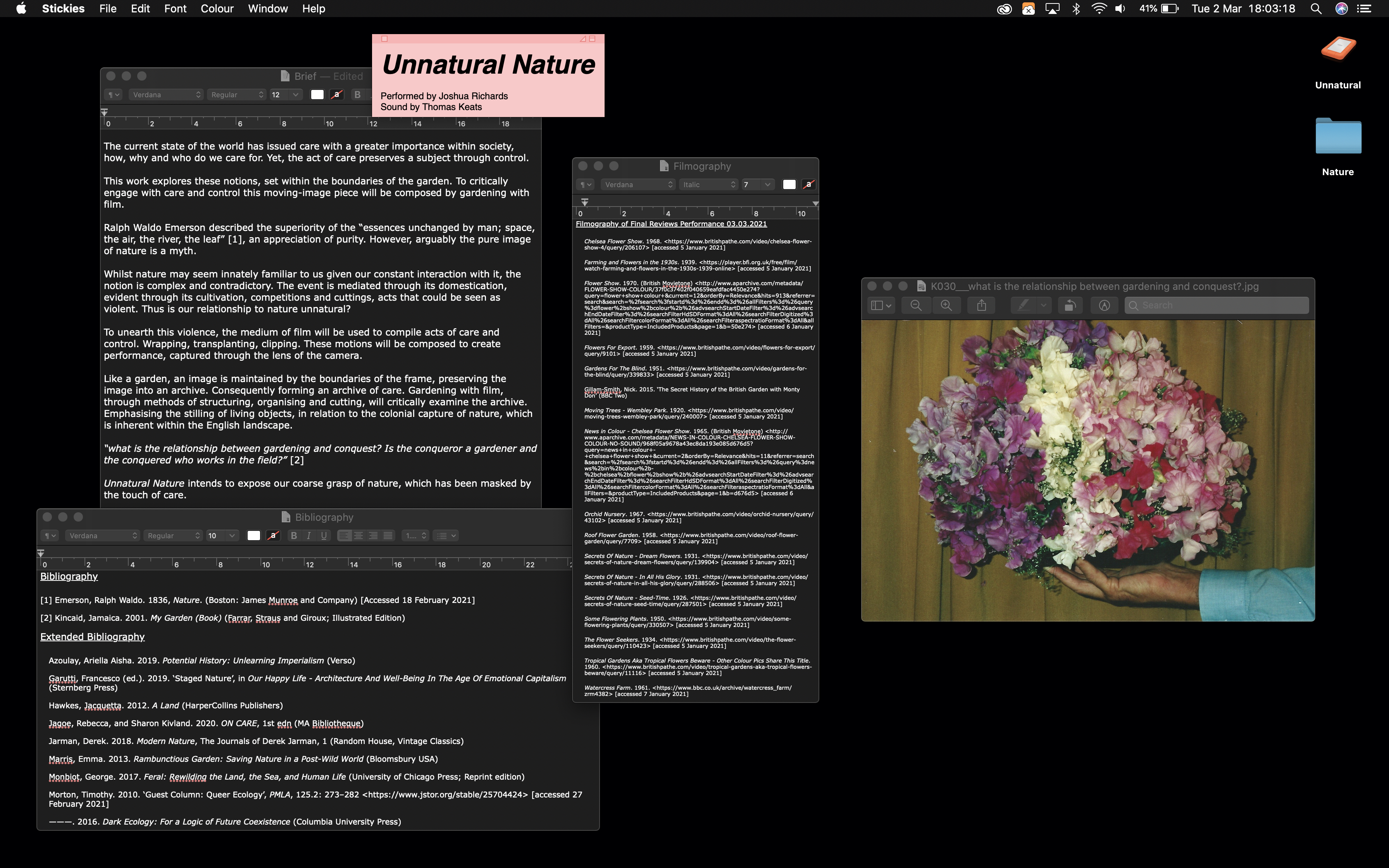The width and height of the screenshot is (1389, 868).
Task: Click the Preview search field
Action: click(1217, 305)
